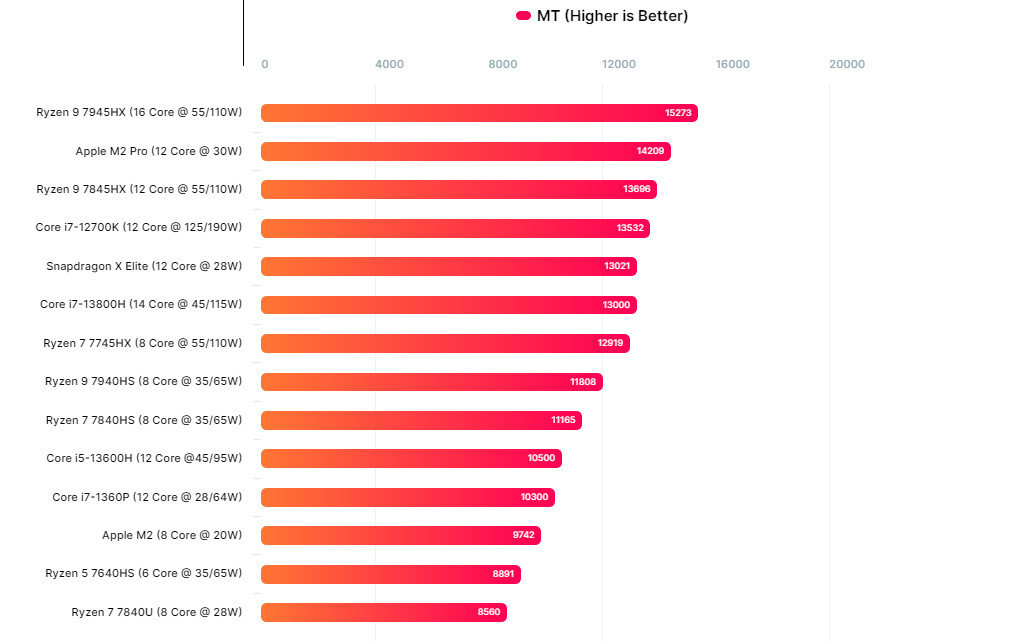Click the 20000 x-axis tick label
The width and height of the screenshot is (1012, 644).
[847, 64]
